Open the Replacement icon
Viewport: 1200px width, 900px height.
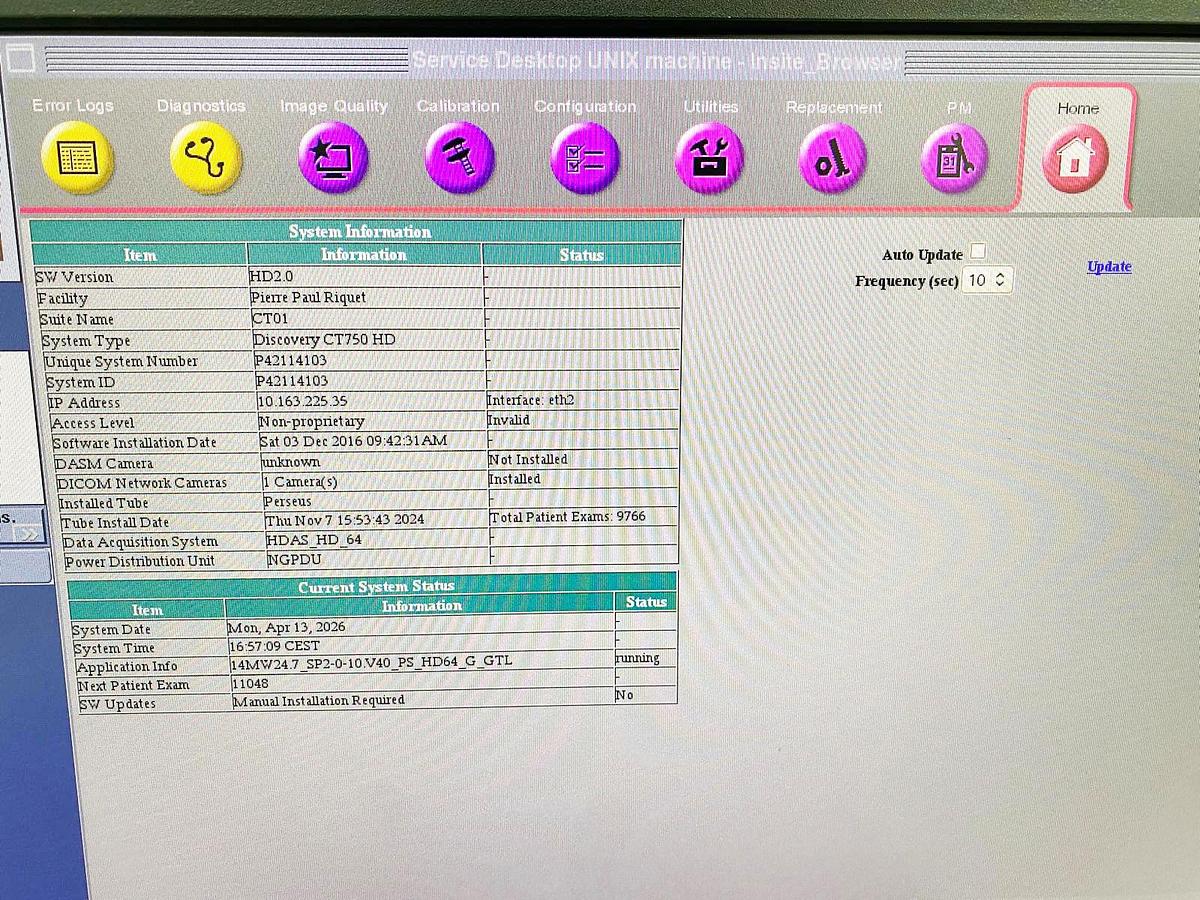[x=832, y=159]
